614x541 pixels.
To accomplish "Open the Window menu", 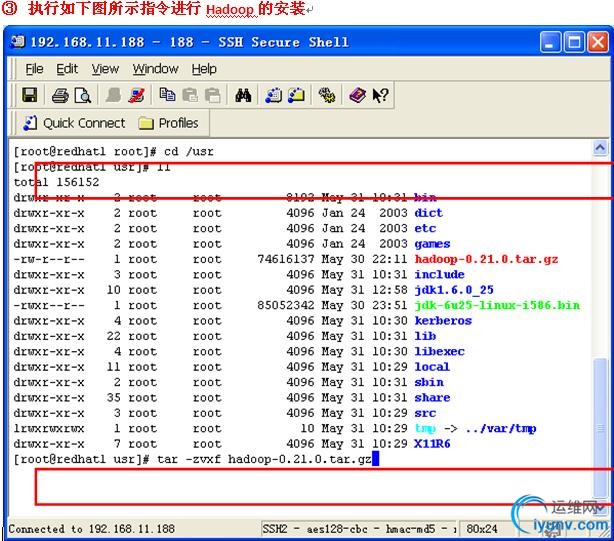I will [x=155, y=69].
